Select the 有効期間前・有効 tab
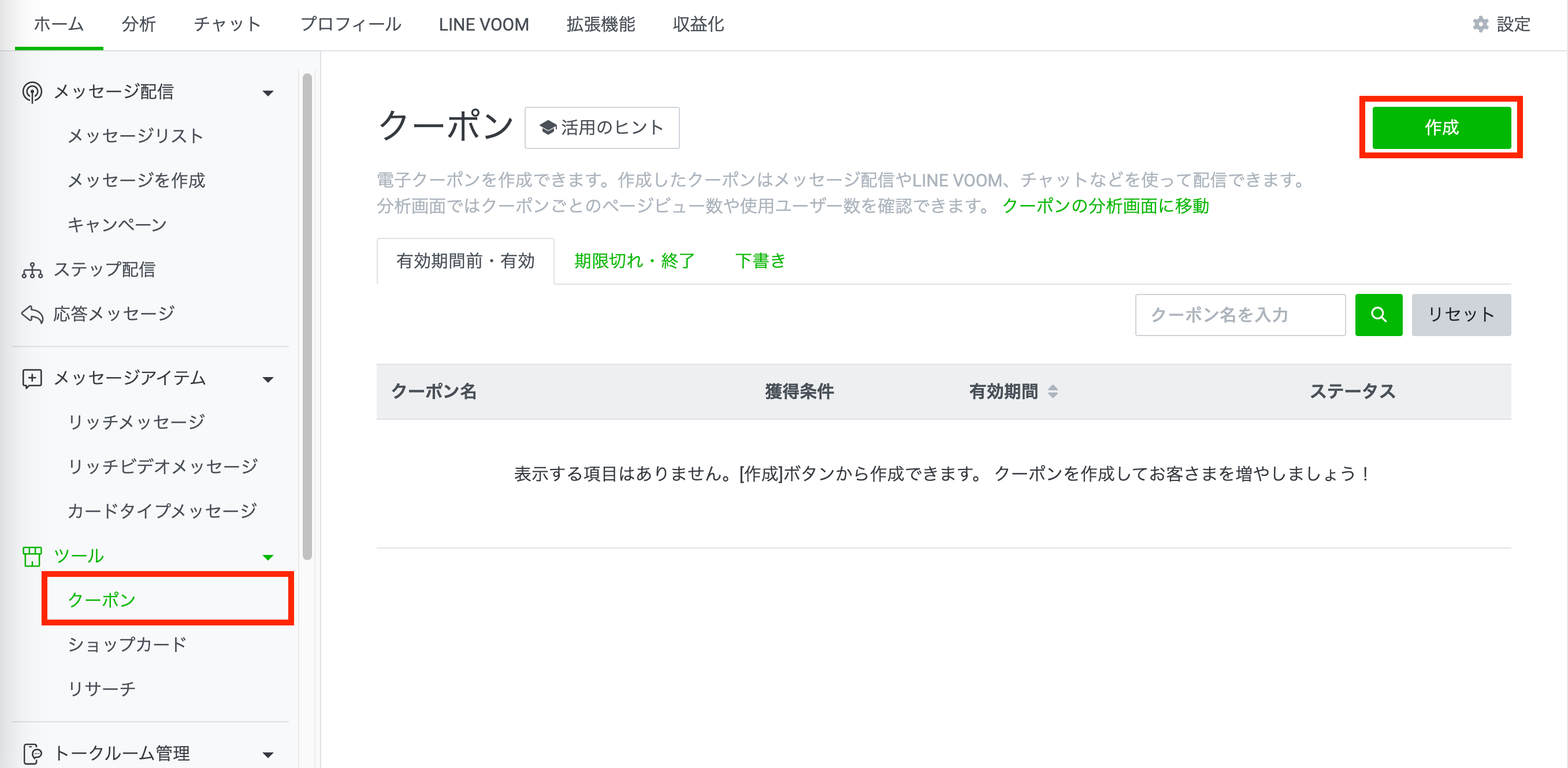This screenshot has height=768, width=1568. [466, 261]
